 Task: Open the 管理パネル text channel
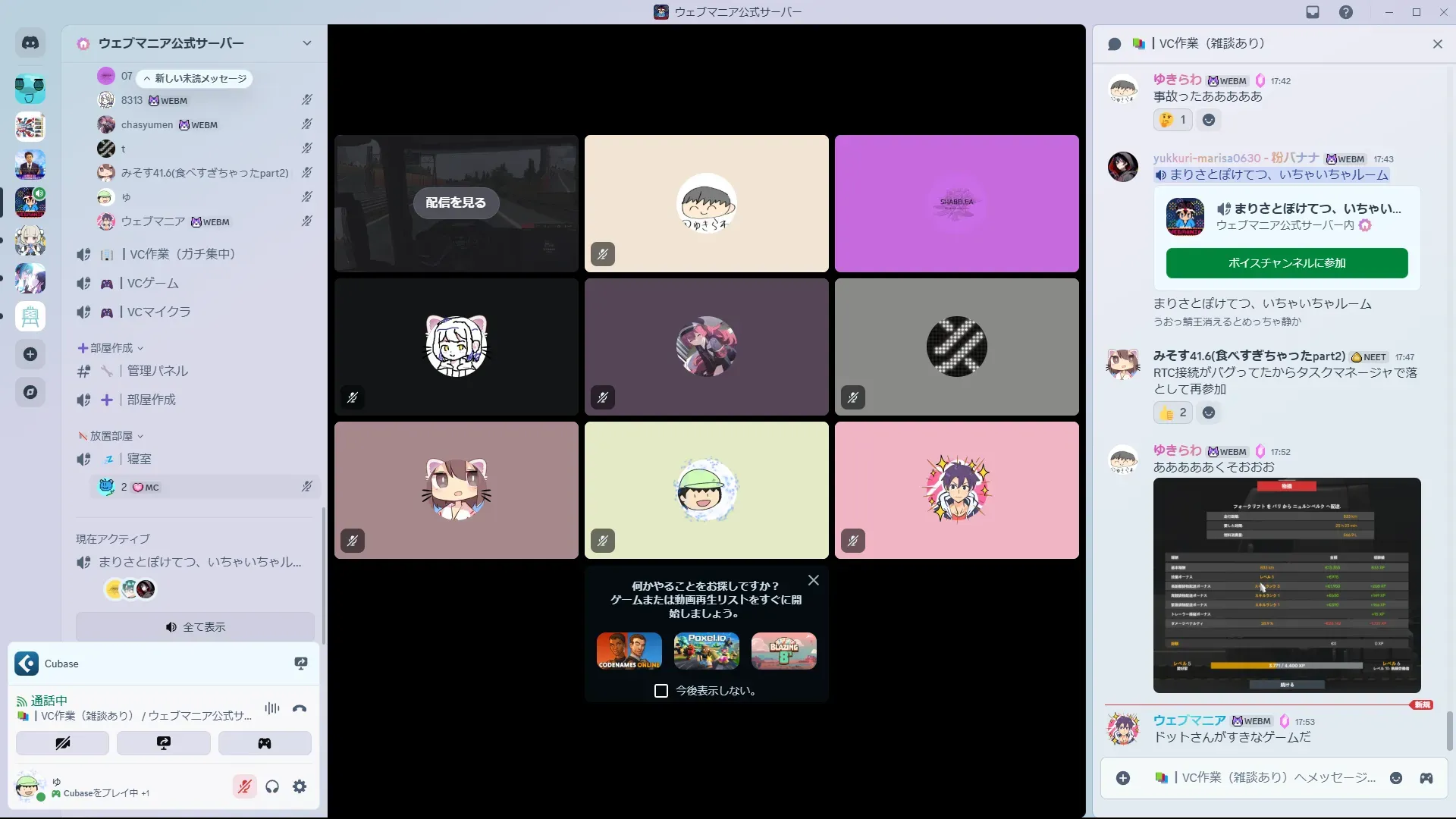(x=157, y=371)
